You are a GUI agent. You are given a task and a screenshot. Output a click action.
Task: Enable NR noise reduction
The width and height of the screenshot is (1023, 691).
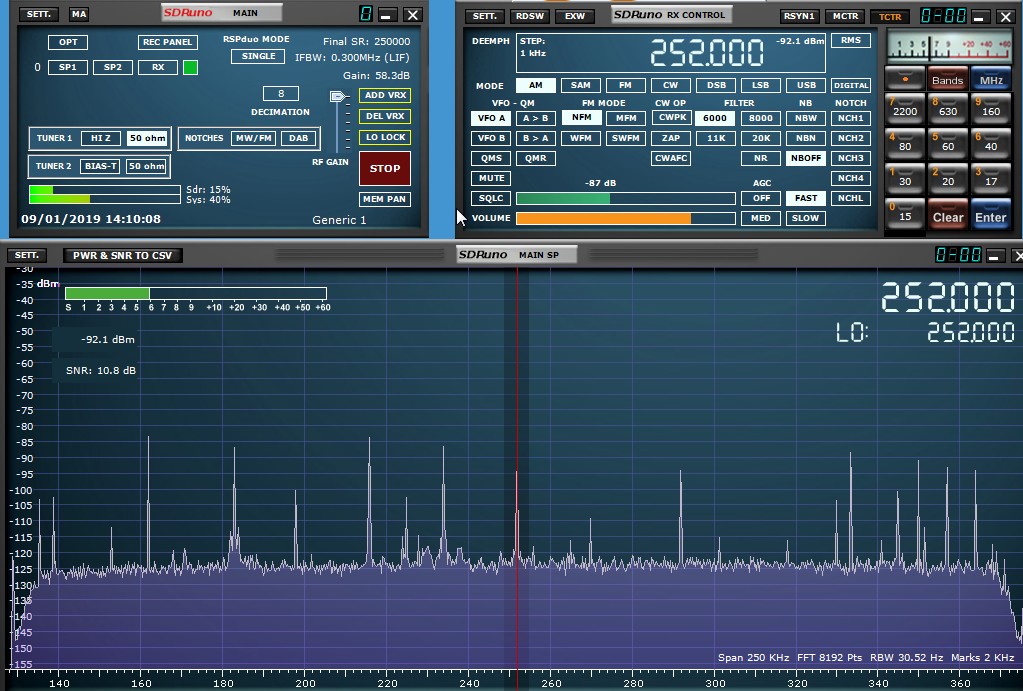coord(761,158)
